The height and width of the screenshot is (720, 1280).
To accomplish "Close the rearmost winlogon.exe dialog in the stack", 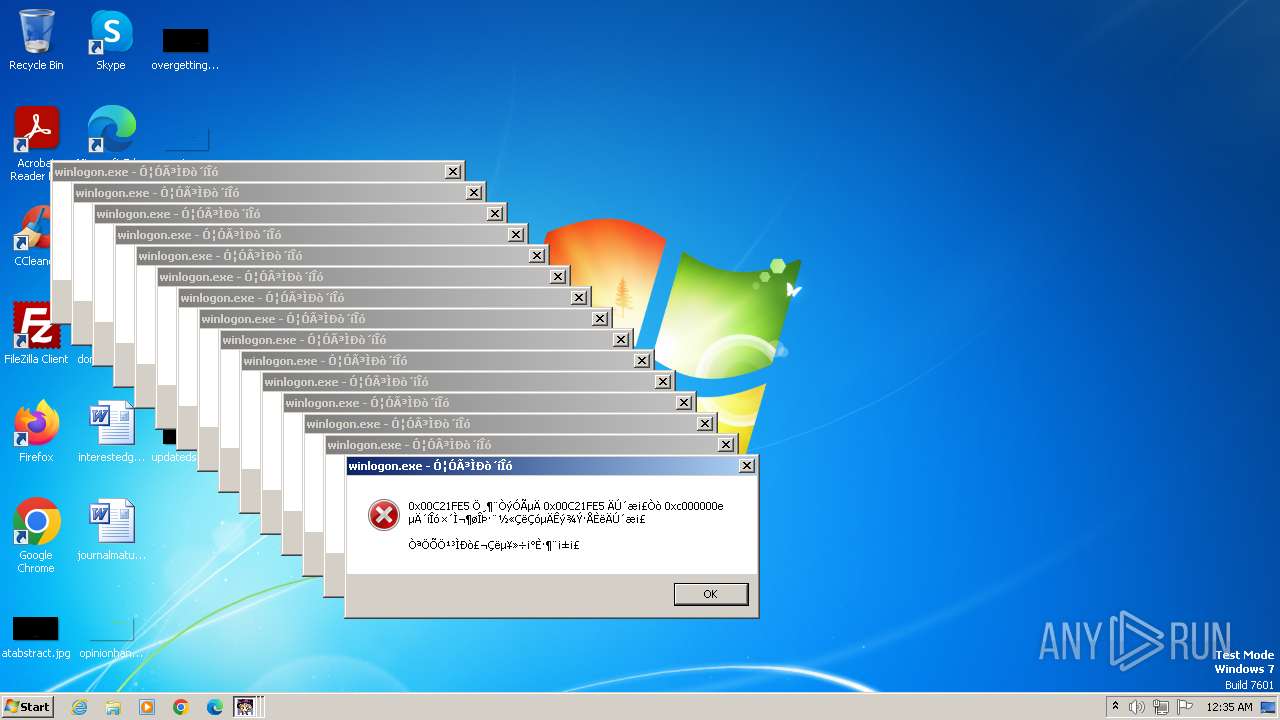I will tap(453, 172).
